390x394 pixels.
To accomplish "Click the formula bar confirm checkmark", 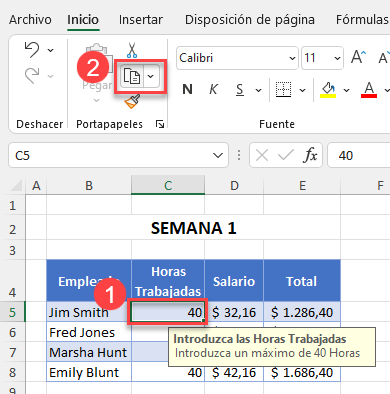I will point(286,155).
